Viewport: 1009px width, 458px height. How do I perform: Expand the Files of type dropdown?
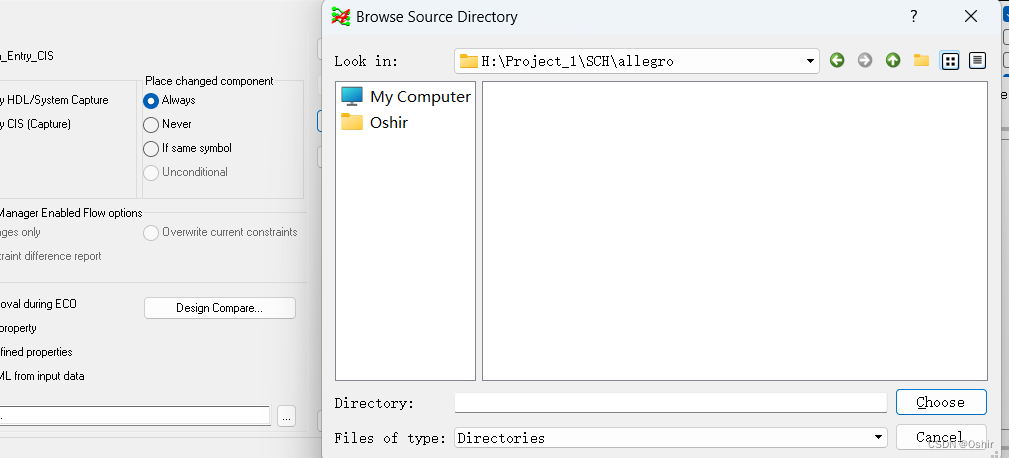point(877,438)
